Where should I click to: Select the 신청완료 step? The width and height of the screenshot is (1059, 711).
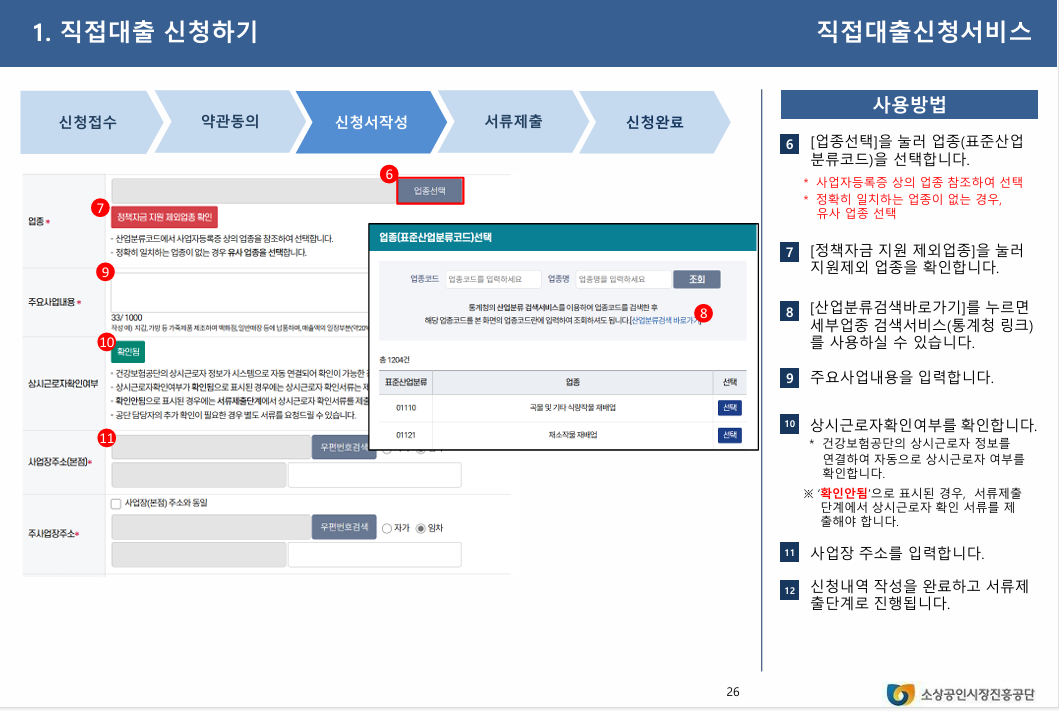pyautogui.click(x=652, y=121)
